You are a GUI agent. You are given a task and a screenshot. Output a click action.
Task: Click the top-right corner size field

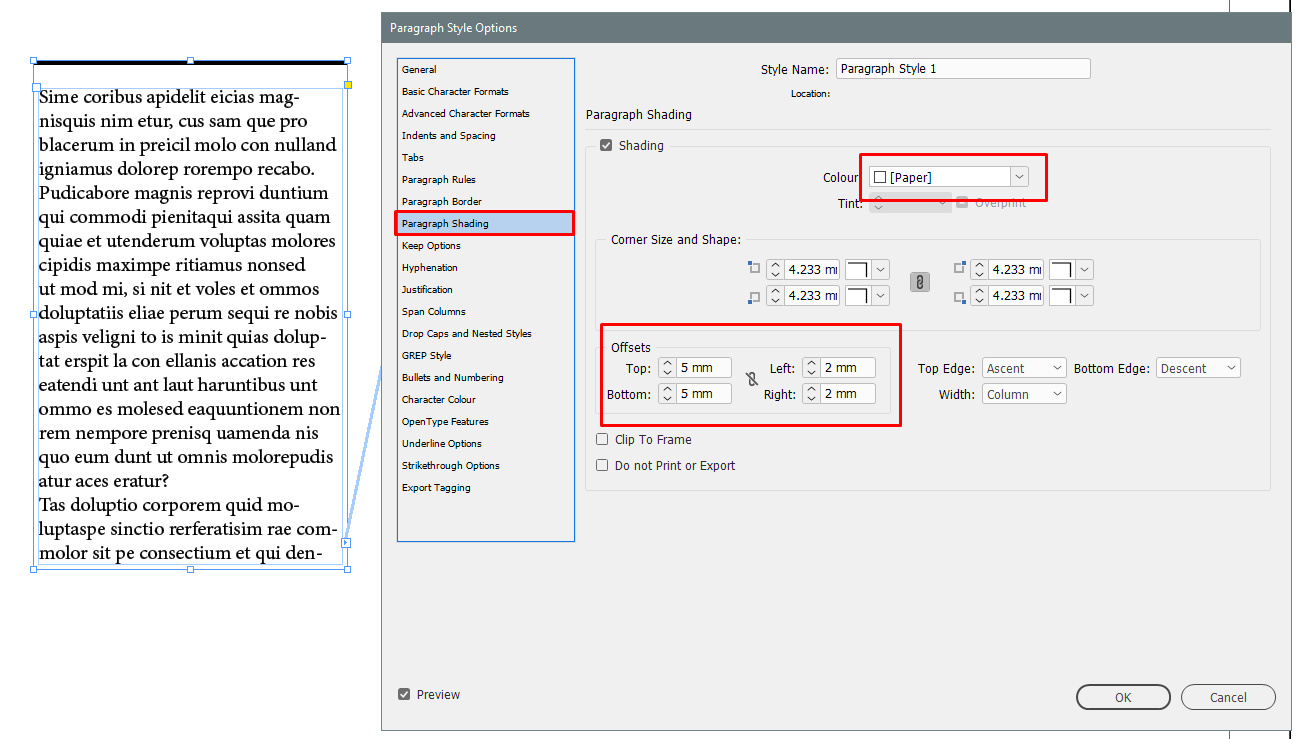tap(1016, 269)
